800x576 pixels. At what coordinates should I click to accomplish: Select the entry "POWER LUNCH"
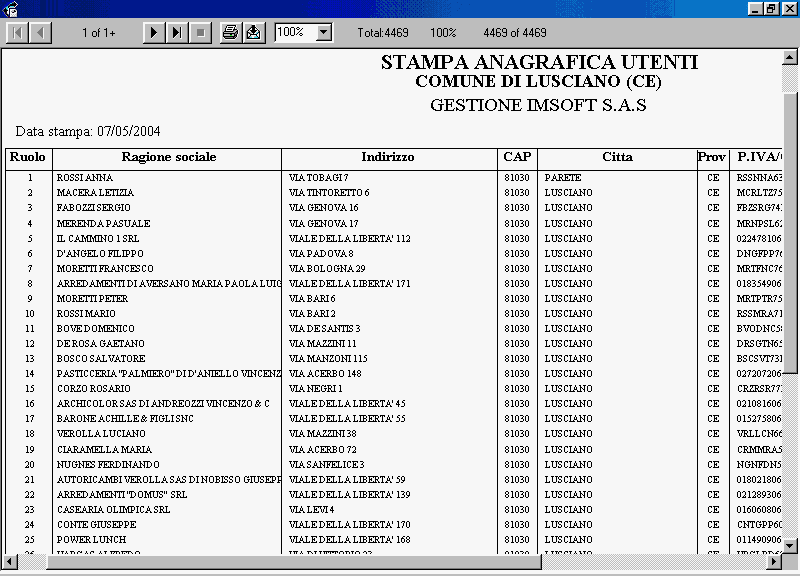tap(91, 540)
